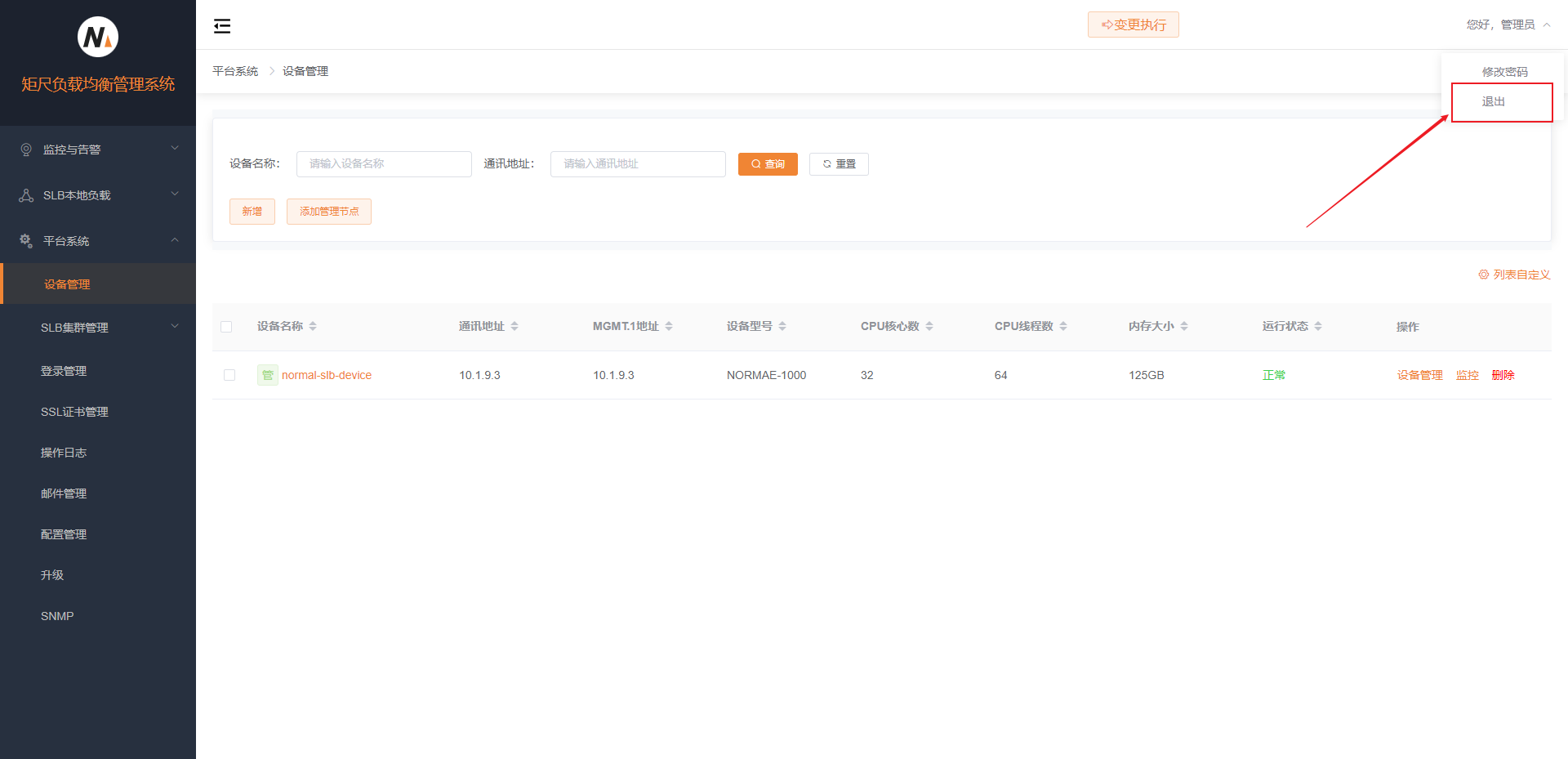
Task: Sort by 设备名称 column sort icon
Action: point(313,326)
